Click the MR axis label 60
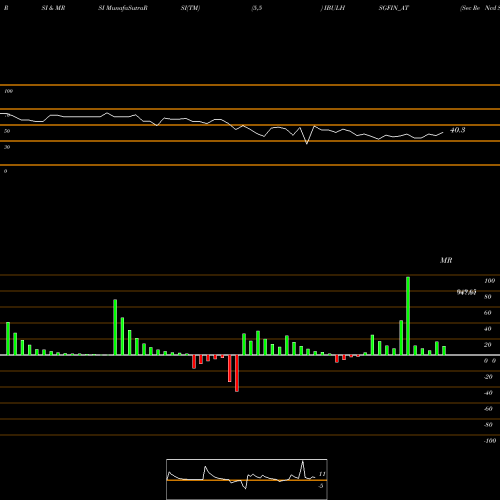The height and width of the screenshot is (500, 500). click(488, 313)
